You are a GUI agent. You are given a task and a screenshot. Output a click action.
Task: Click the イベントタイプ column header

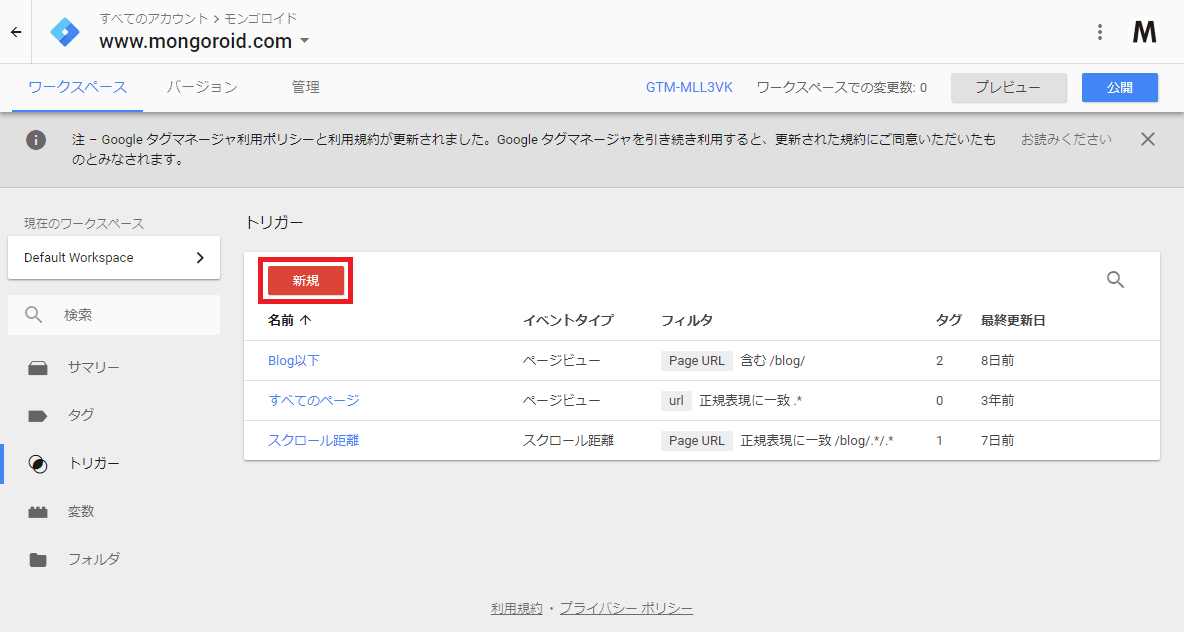pyautogui.click(x=568, y=320)
